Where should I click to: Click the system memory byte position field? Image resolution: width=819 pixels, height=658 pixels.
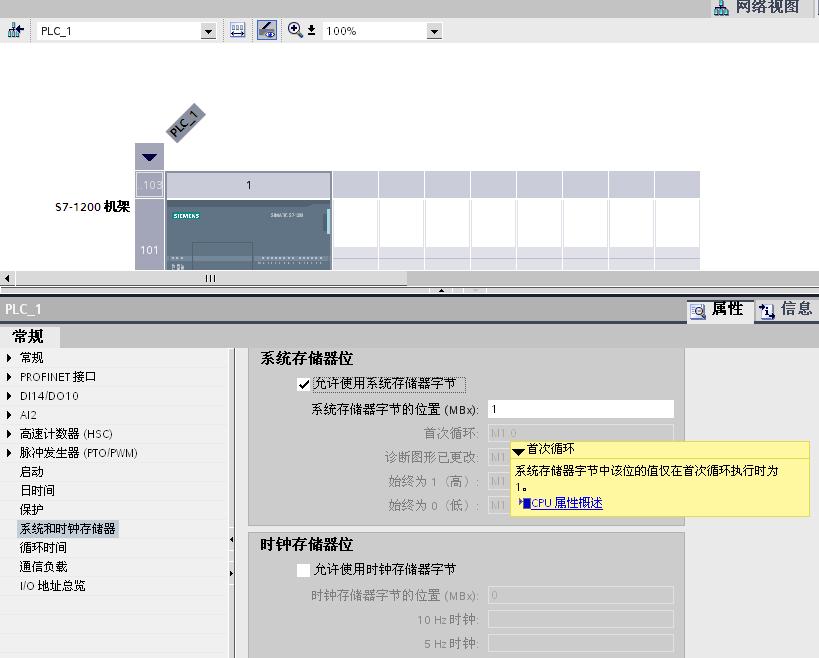pos(581,409)
